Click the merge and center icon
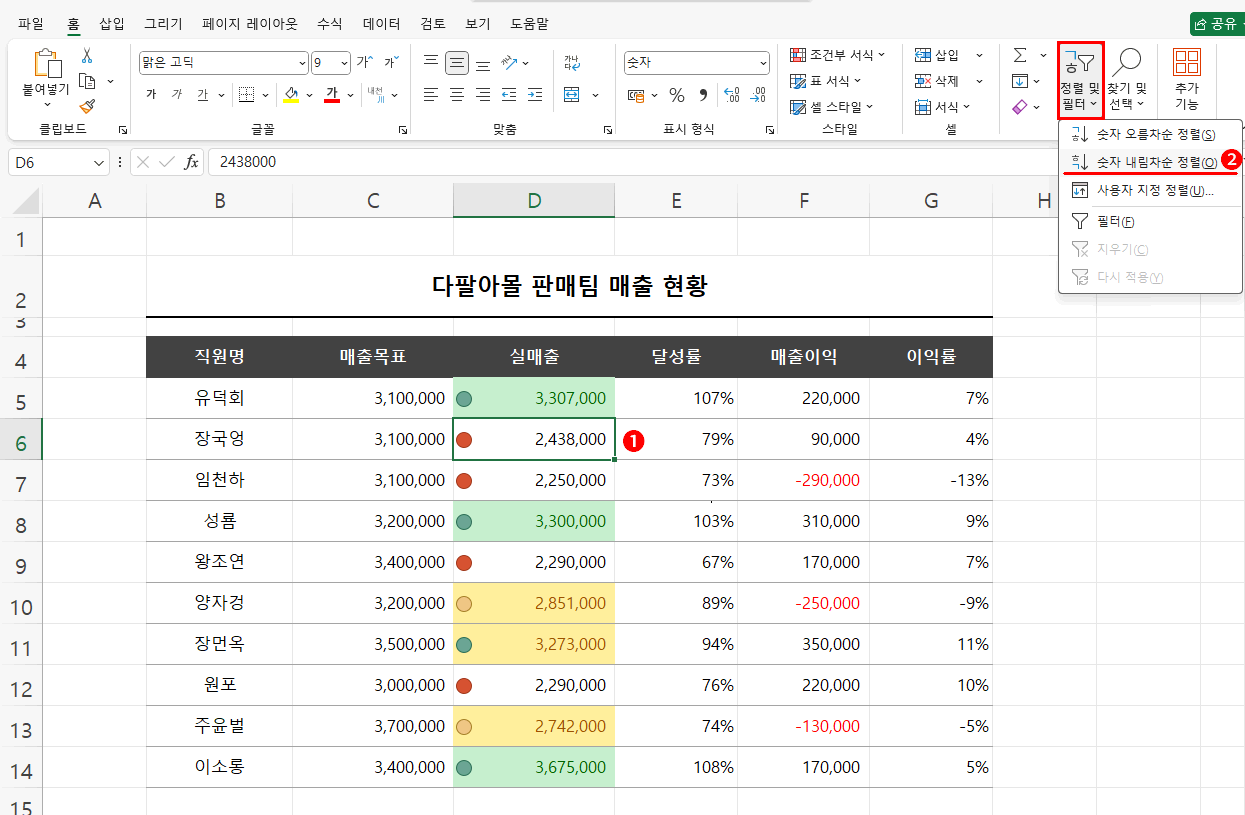This screenshot has width=1245, height=815. (572, 95)
